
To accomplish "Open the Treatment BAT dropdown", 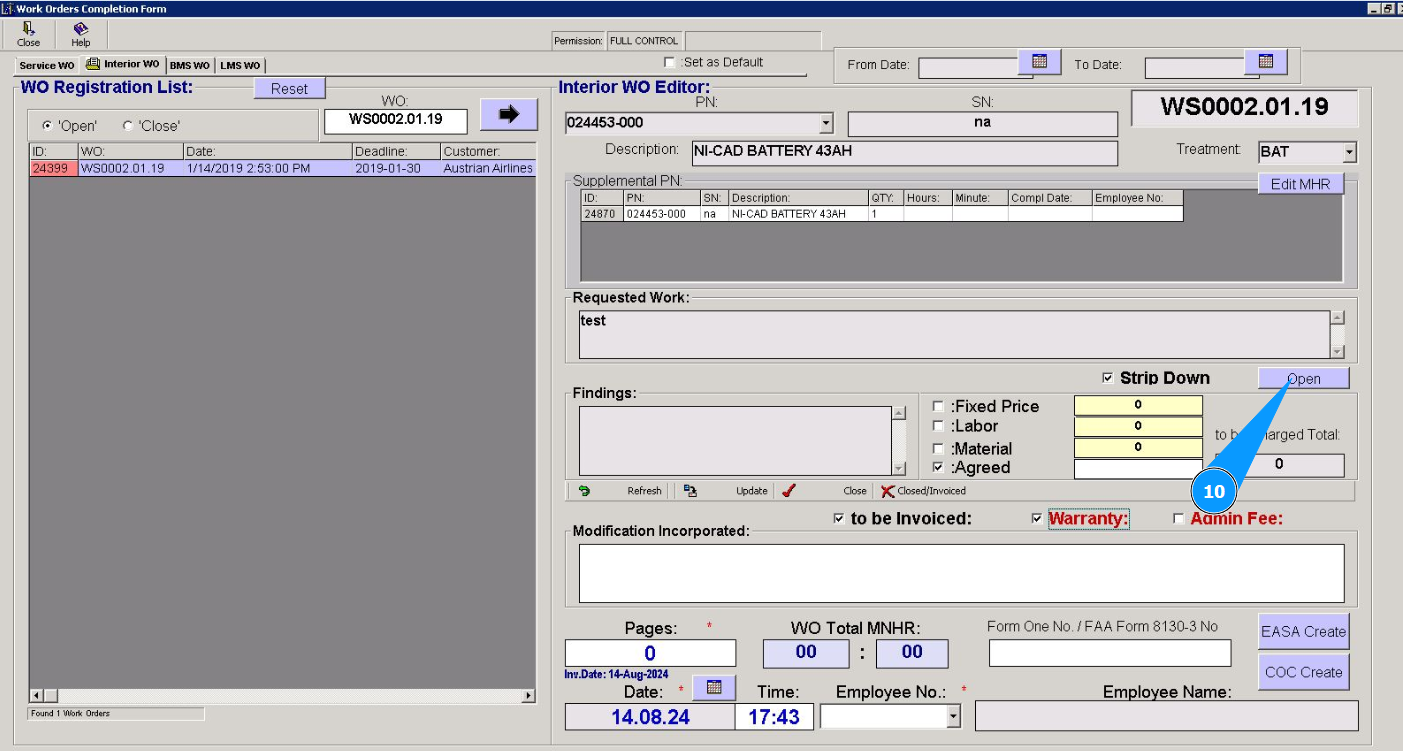I will (1349, 153).
